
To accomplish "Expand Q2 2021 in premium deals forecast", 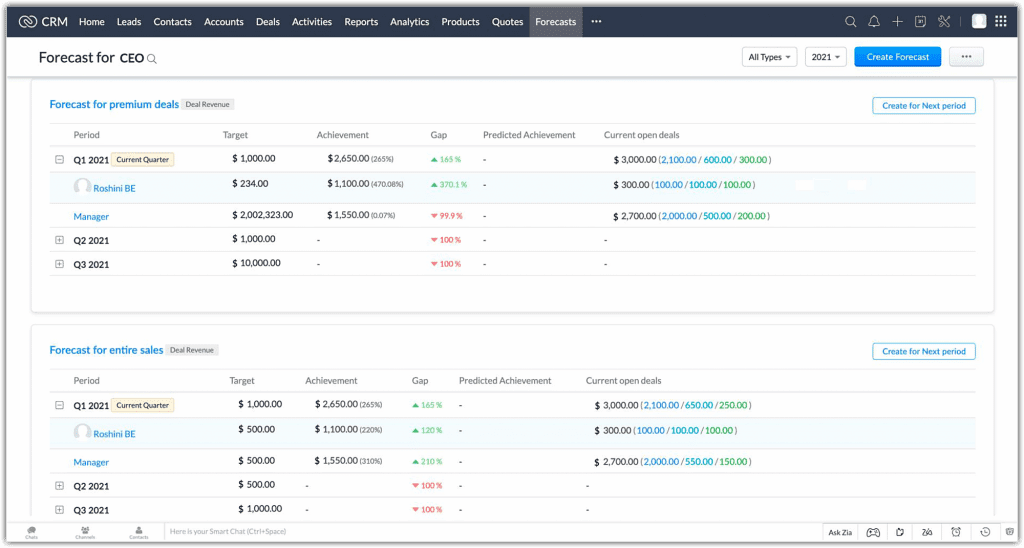I will (59, 240).
